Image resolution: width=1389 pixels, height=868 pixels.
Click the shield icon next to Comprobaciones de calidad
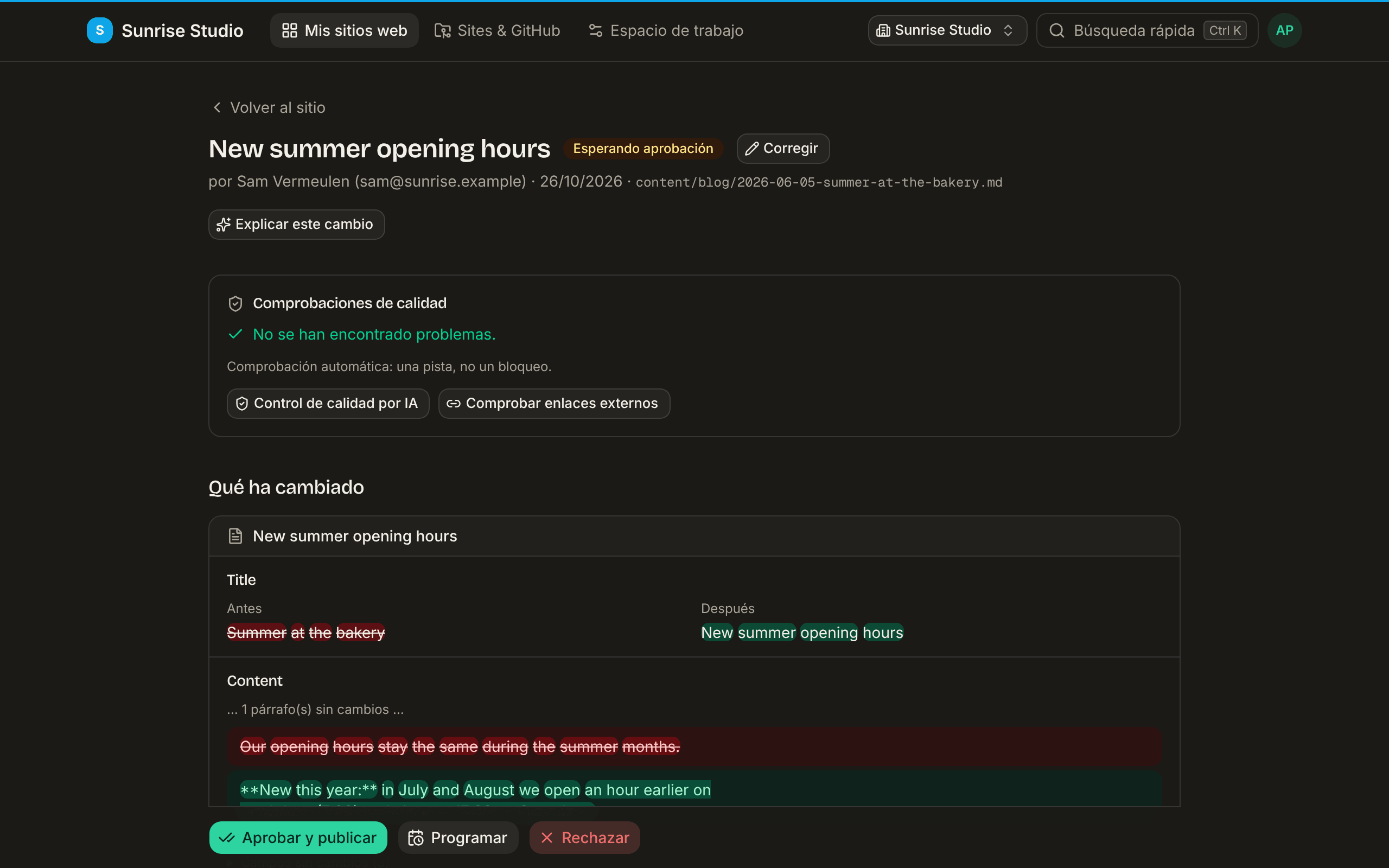235,303
